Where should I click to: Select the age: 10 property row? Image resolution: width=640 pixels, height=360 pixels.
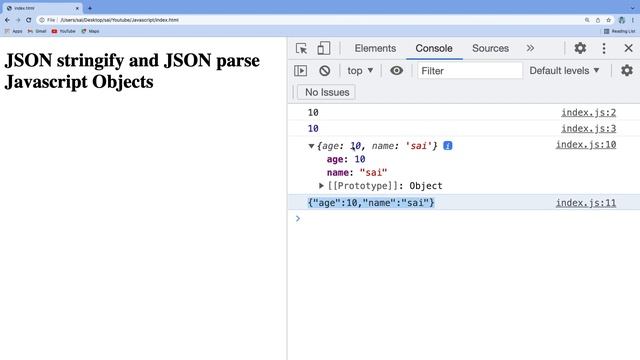[x=346, y=159]
